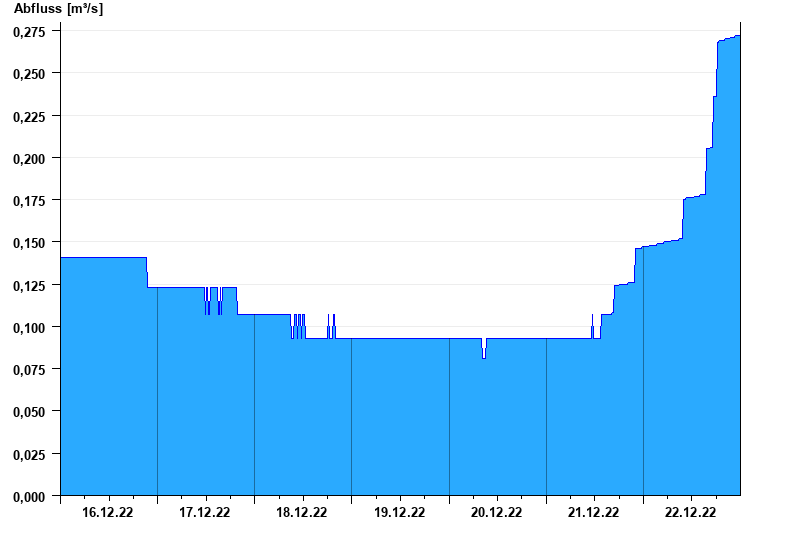
Task: Click the 0,275 y-axis value
Action: click(x=29, y=32)
